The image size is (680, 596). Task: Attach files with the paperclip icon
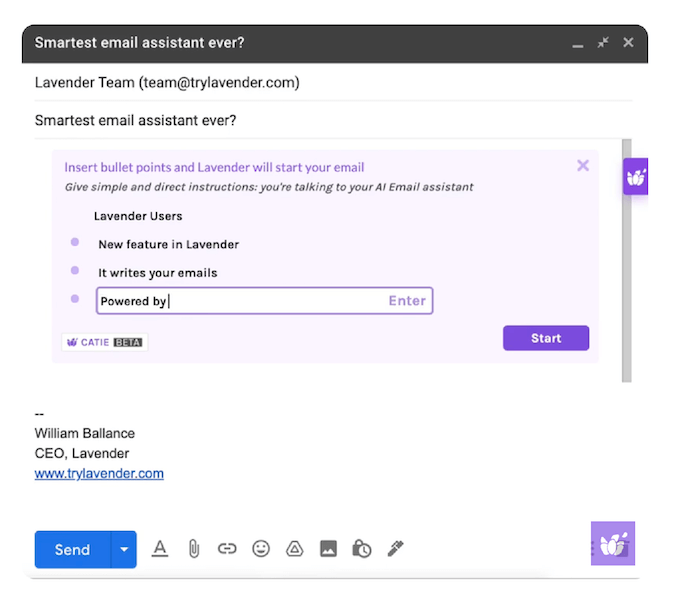point(193,549)
